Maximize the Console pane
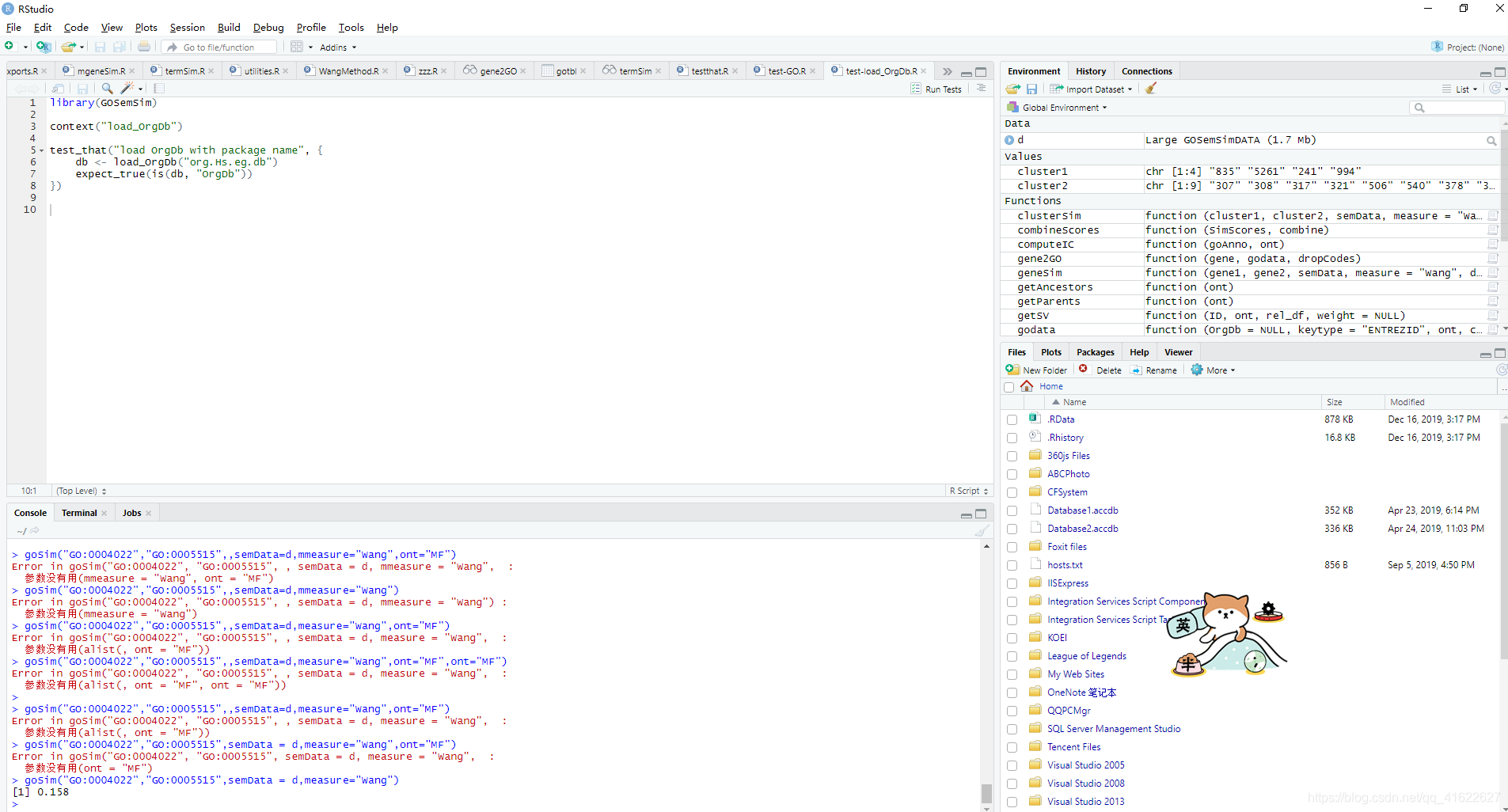 pyautogui.click(x=981, y=514)
